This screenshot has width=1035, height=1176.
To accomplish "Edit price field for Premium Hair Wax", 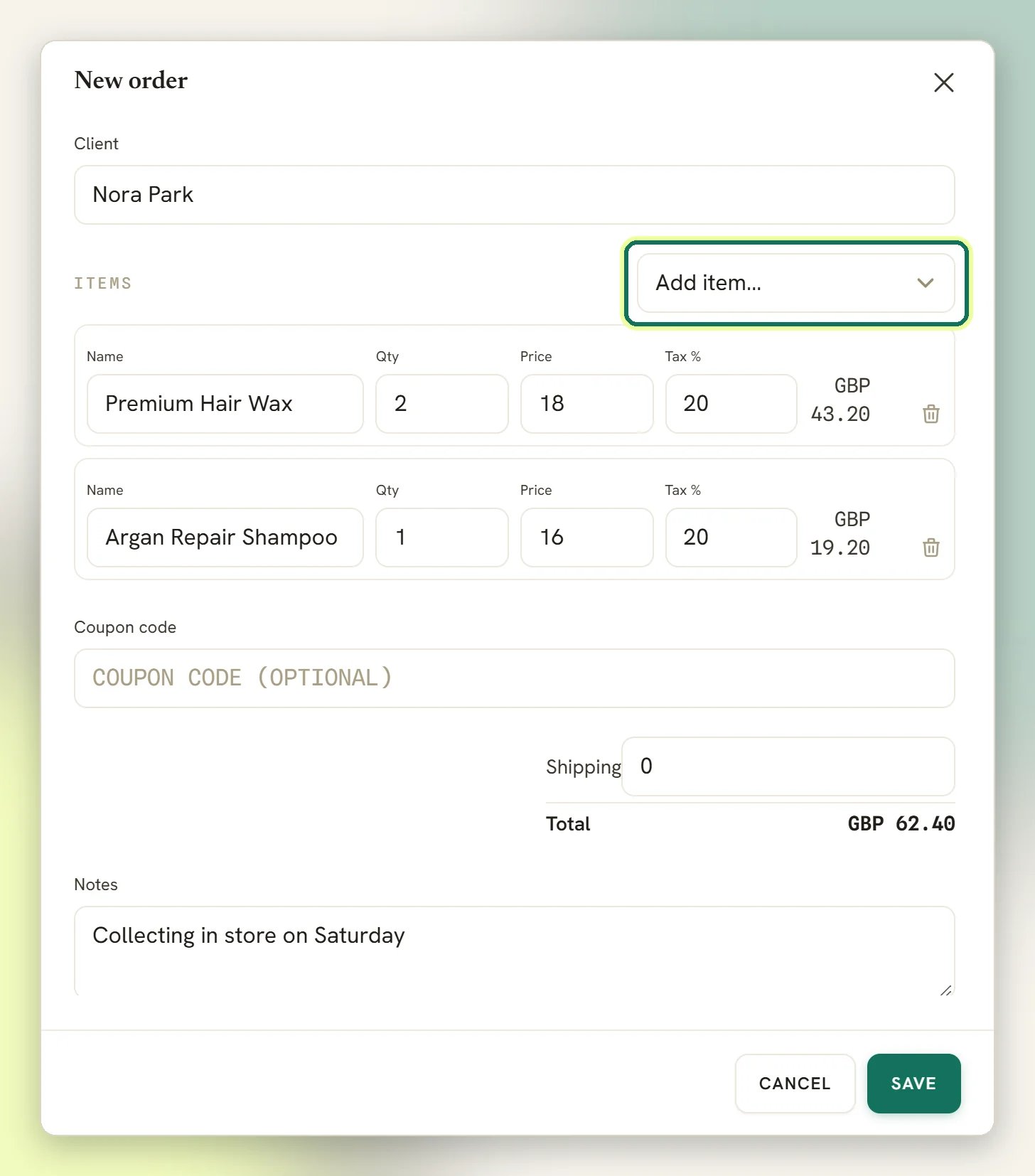I will point(586,404).
